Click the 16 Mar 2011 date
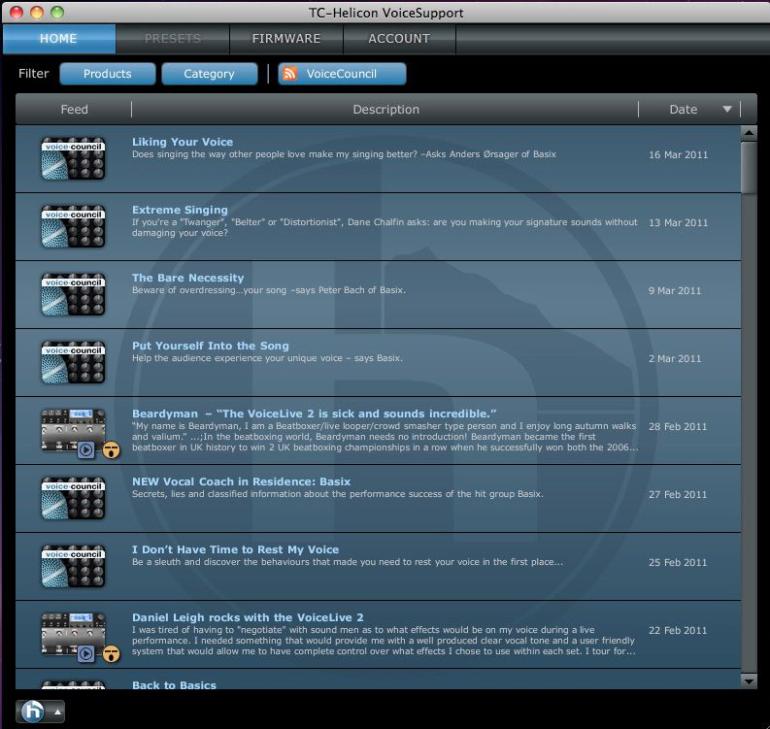Screen dimensions: 770x729 [x=678, y=155]
